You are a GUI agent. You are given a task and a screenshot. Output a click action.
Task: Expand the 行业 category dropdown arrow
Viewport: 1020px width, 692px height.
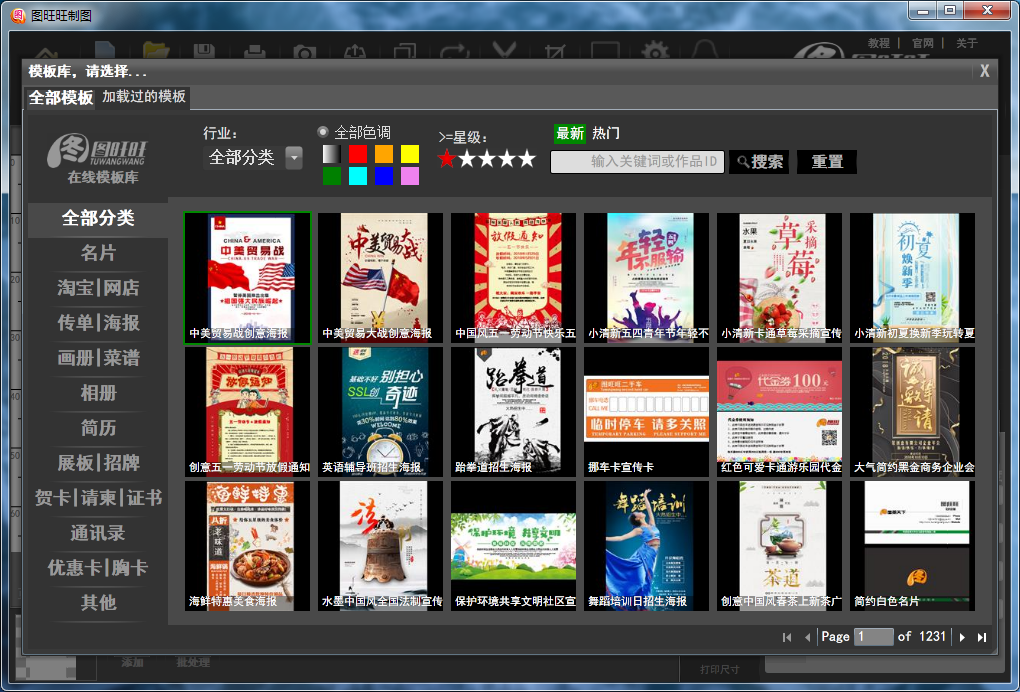pos(294,158)
